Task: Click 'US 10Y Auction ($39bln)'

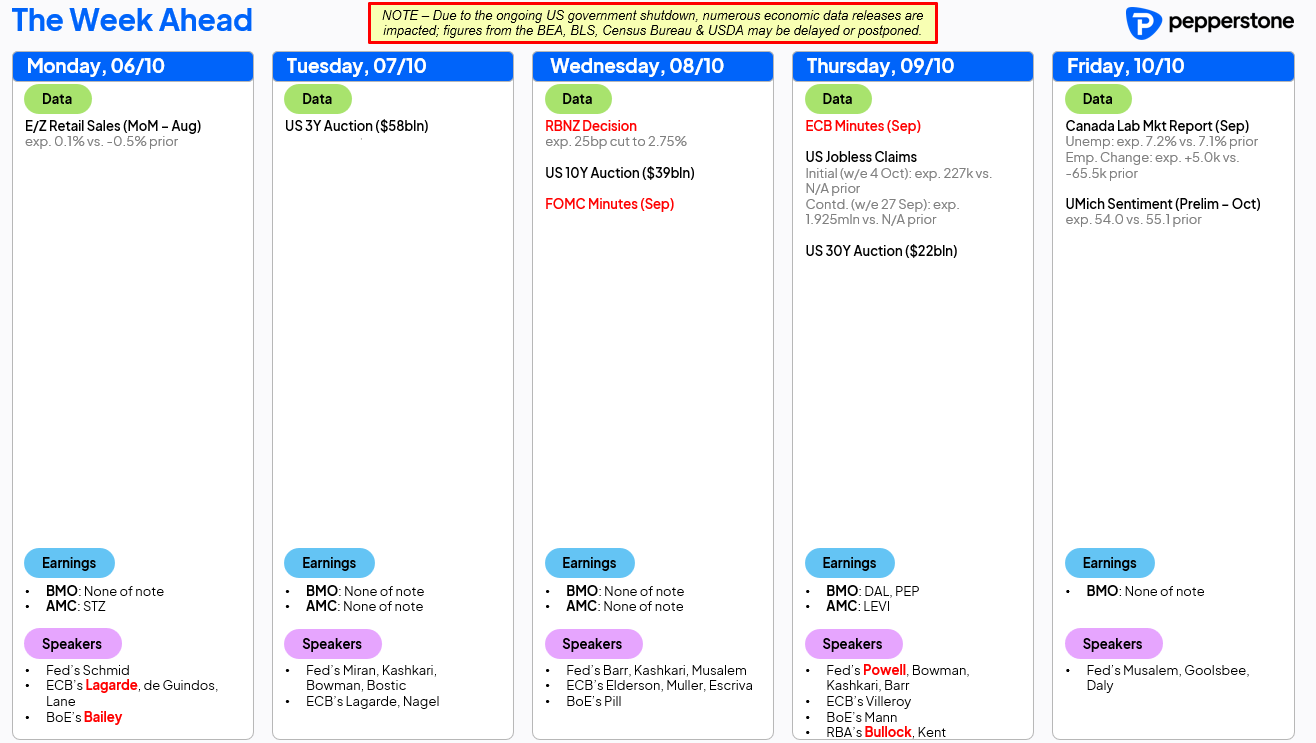Action: pos(620,173)
